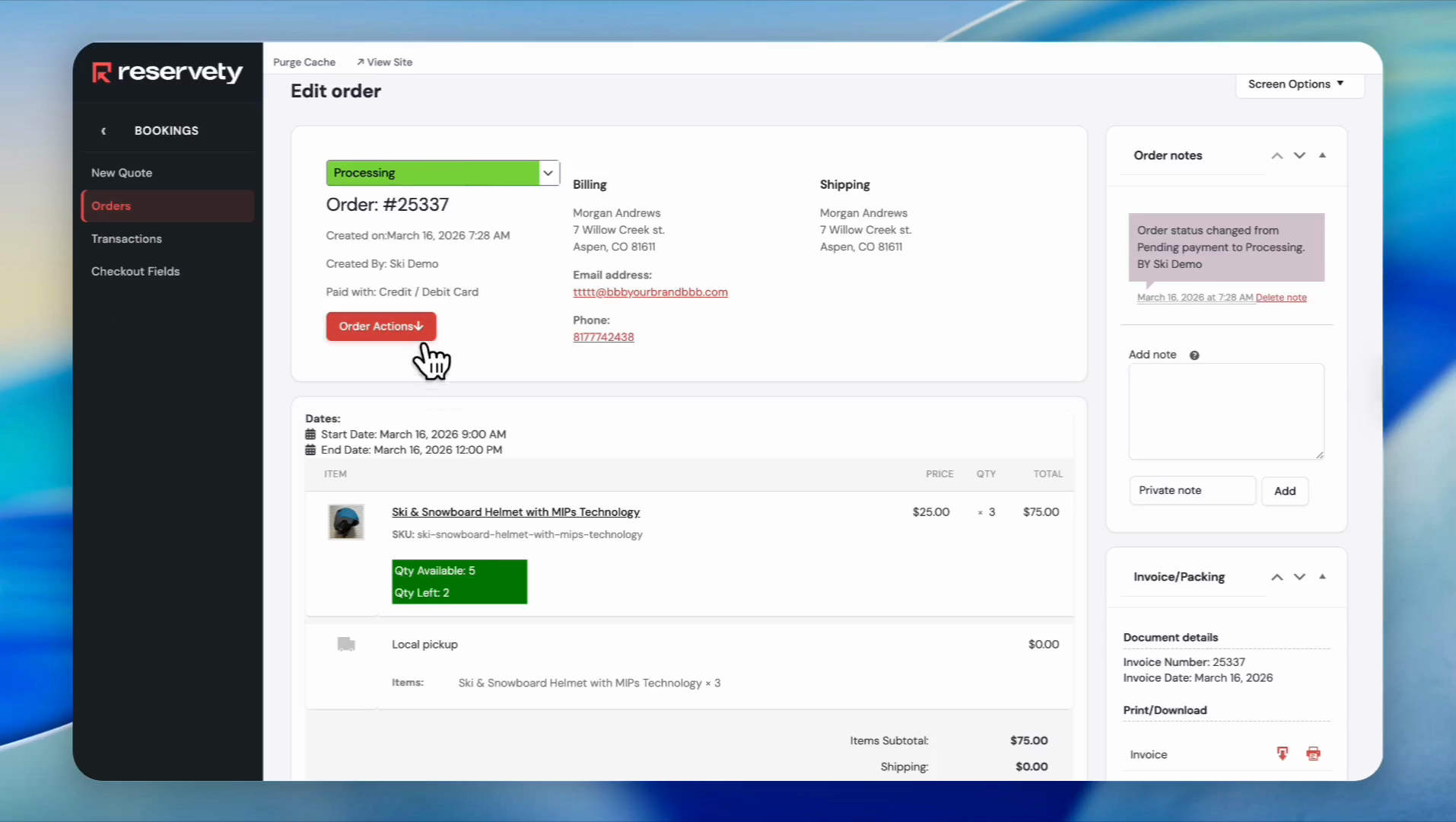Image resolution: width=1456 pixels, height=822 pixels.
Task: Open New Quote in the sidebar
Action: (122, 173)
